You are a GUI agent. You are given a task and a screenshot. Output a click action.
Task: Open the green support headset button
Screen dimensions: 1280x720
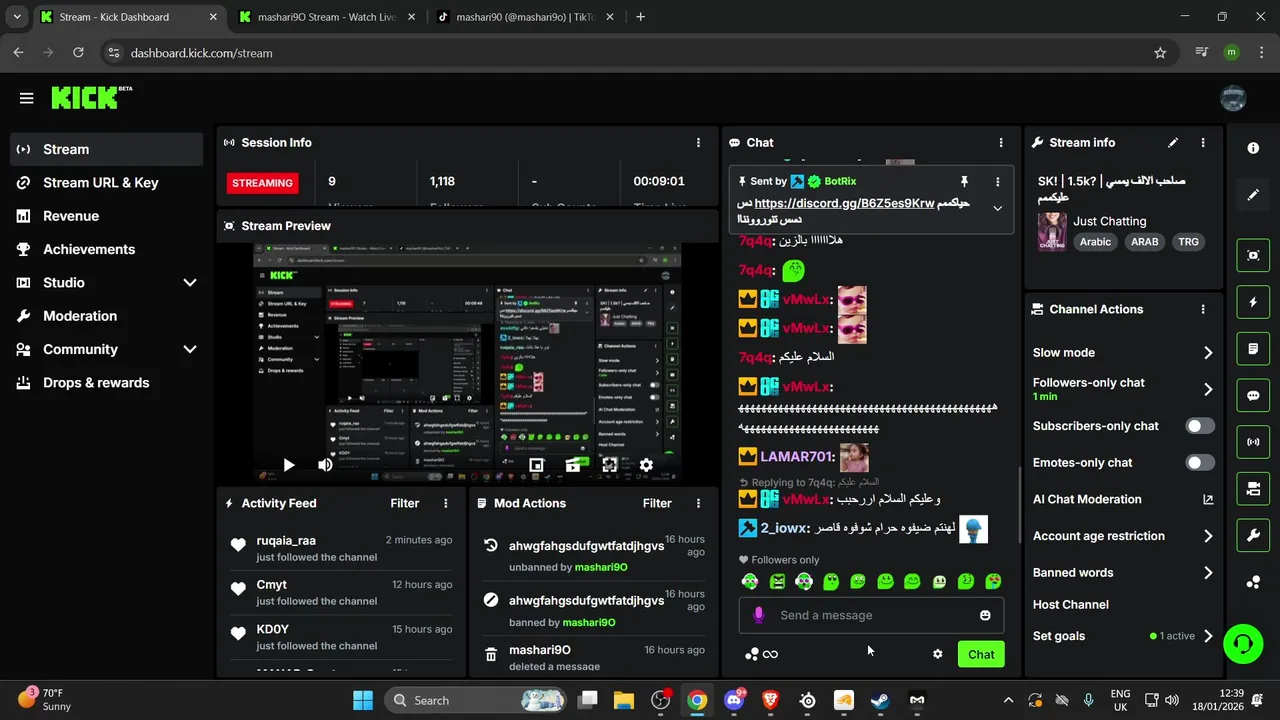(x=1243, y=643)
